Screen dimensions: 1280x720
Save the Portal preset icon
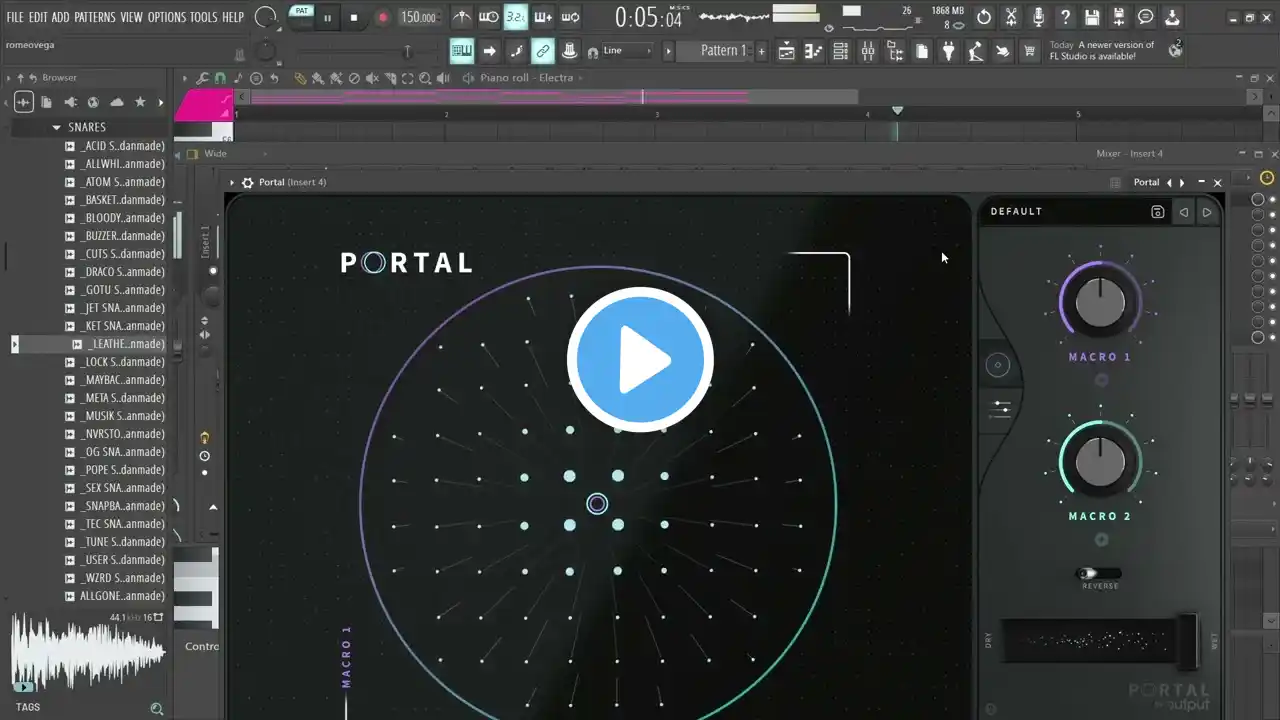pos(1158,212)
